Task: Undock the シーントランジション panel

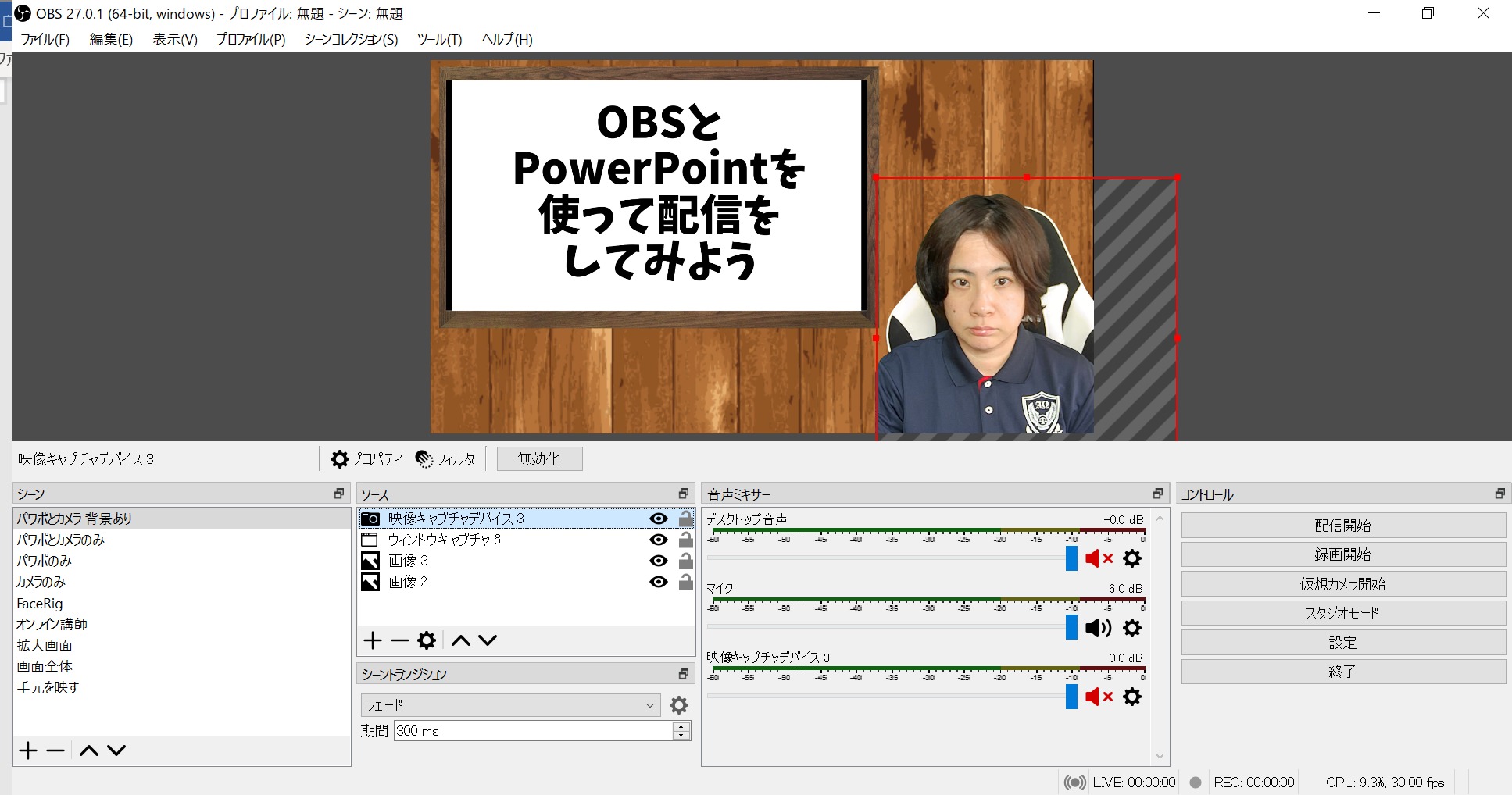Action: (684, 673)
